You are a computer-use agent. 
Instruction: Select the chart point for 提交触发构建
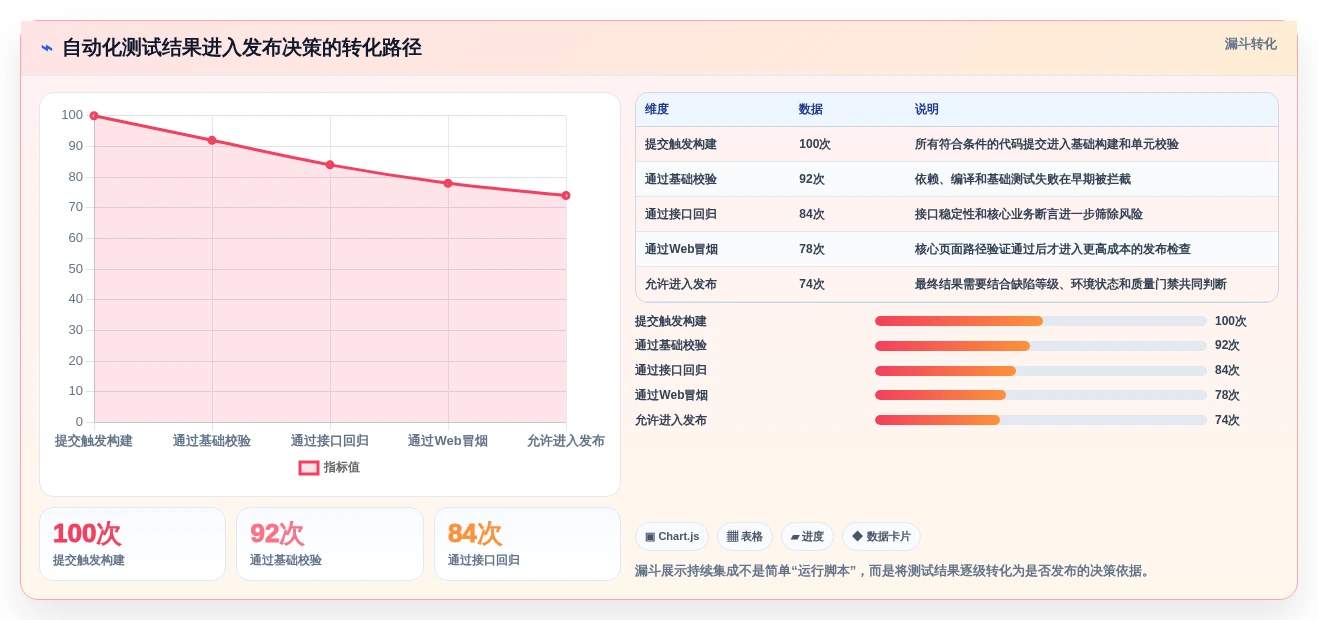point(94,116)
